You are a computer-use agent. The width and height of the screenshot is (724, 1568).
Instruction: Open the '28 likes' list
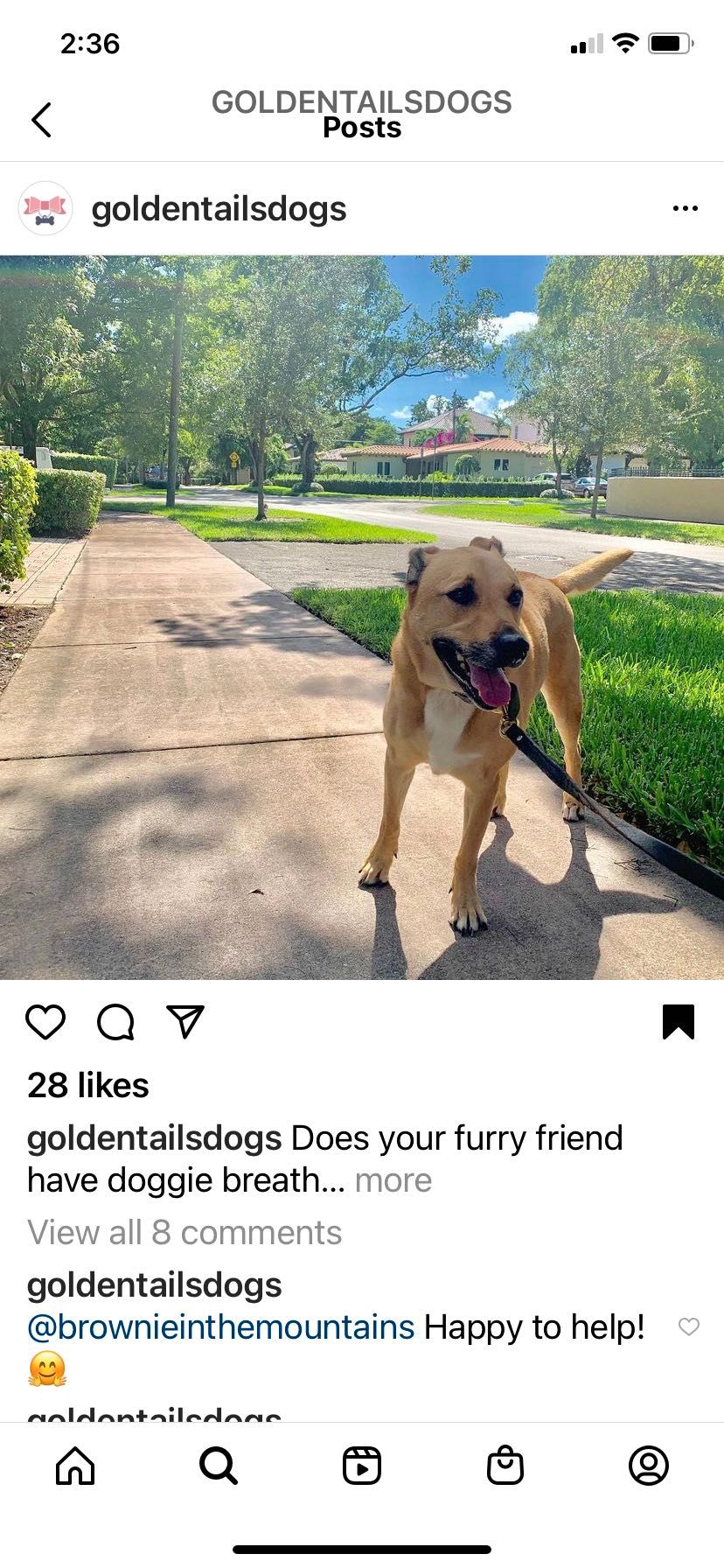point(88,1085)
